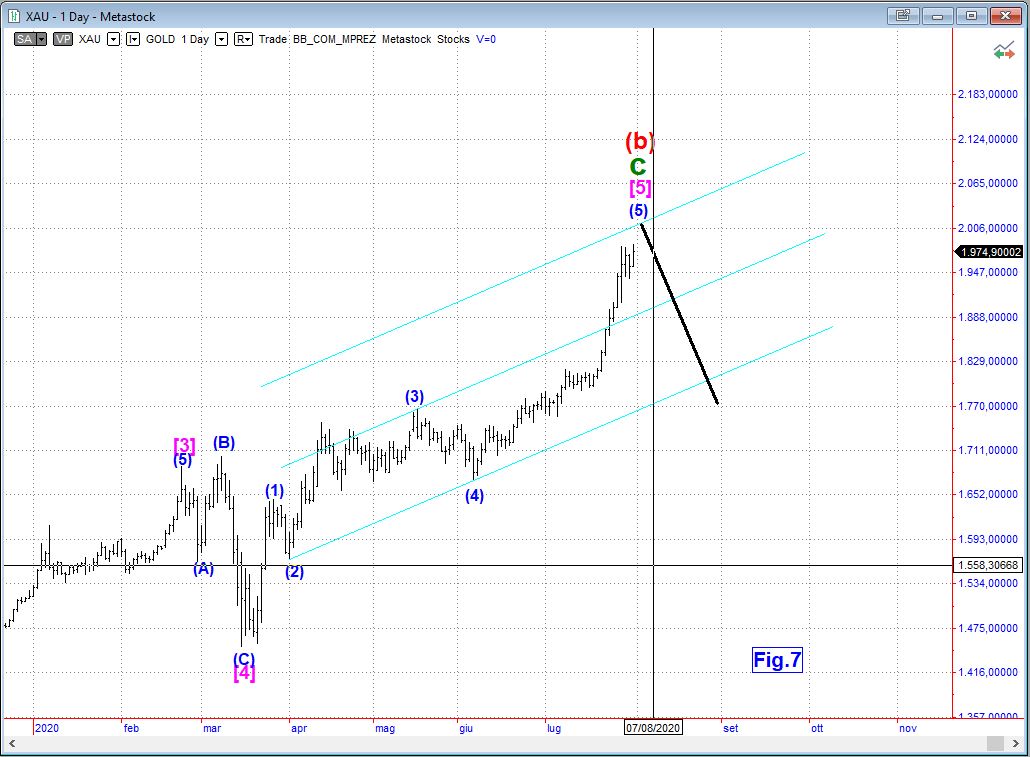Open the dropdown arrow next to SA
Viewport: 1030px width, 757px height.
coord(41,39)
